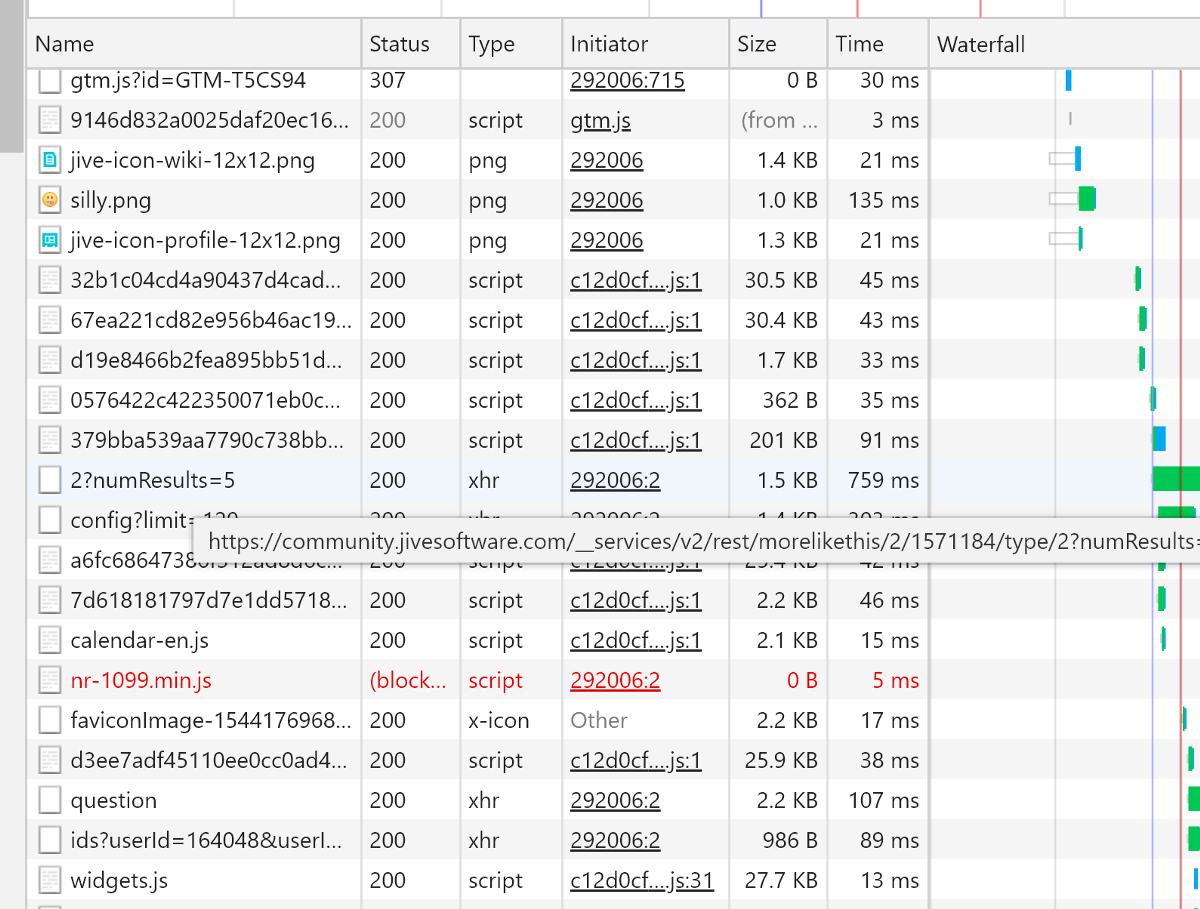Click the jive-icon-wiki-12x12.png file icon
The height and width of the screenshot is (909, 1200).
point(50,160)
